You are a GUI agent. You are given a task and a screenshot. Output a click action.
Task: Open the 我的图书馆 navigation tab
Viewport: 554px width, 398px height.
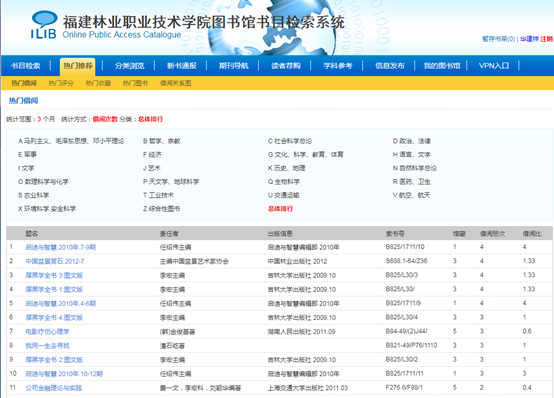point(442,66)
